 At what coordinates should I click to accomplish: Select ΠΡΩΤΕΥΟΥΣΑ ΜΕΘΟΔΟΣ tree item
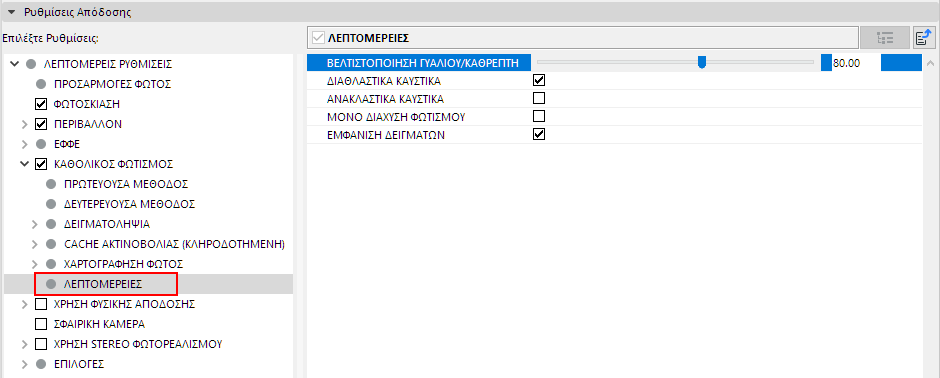point(125,184)
